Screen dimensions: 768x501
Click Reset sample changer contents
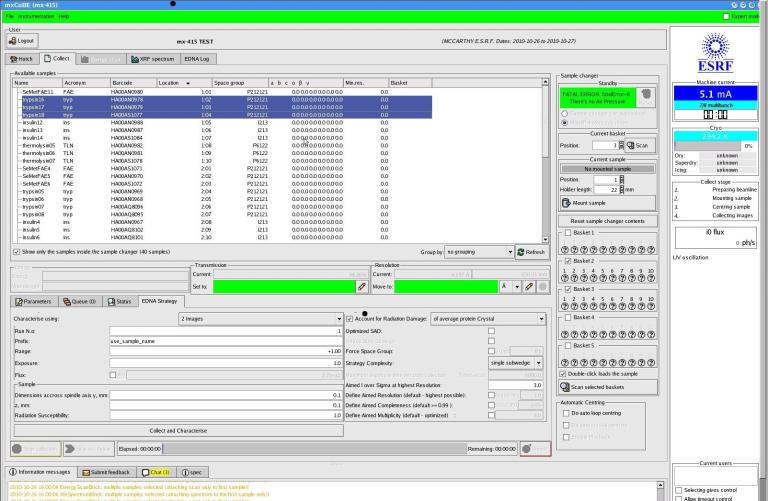(605, 219)
